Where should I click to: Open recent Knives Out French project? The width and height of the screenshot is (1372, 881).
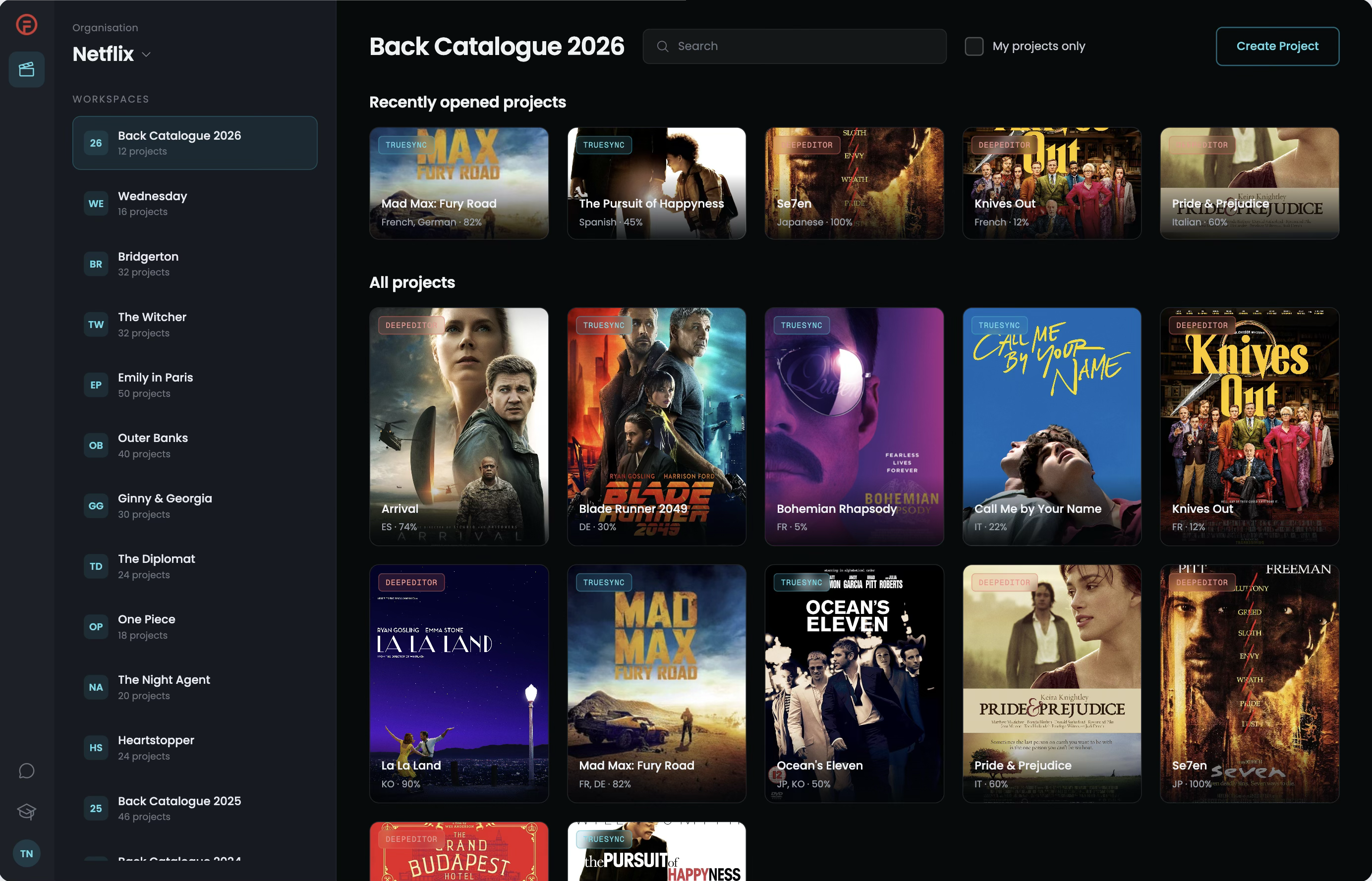click(x=1052, y=183)
